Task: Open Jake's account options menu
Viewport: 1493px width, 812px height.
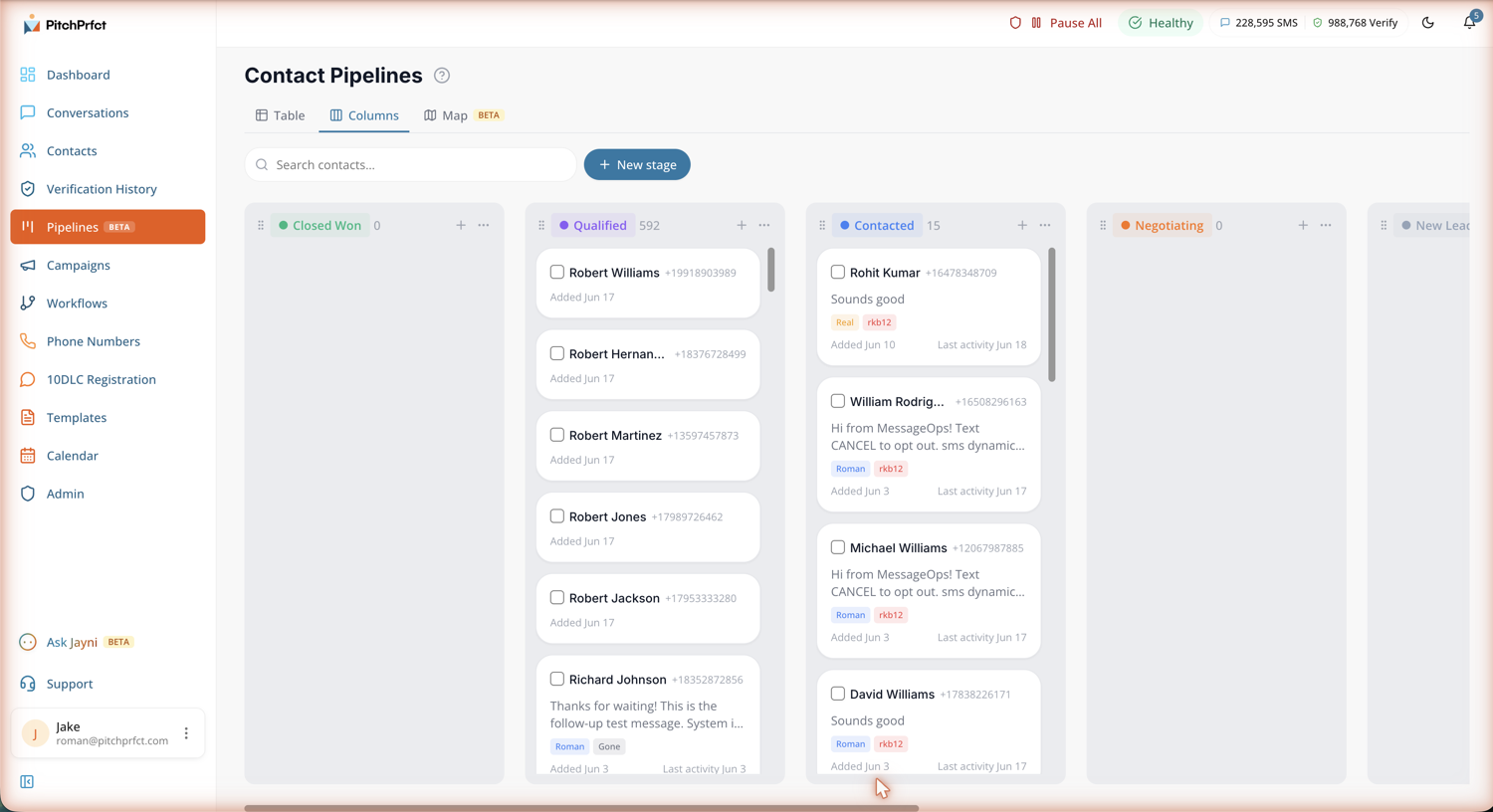Action: point(186,733)
